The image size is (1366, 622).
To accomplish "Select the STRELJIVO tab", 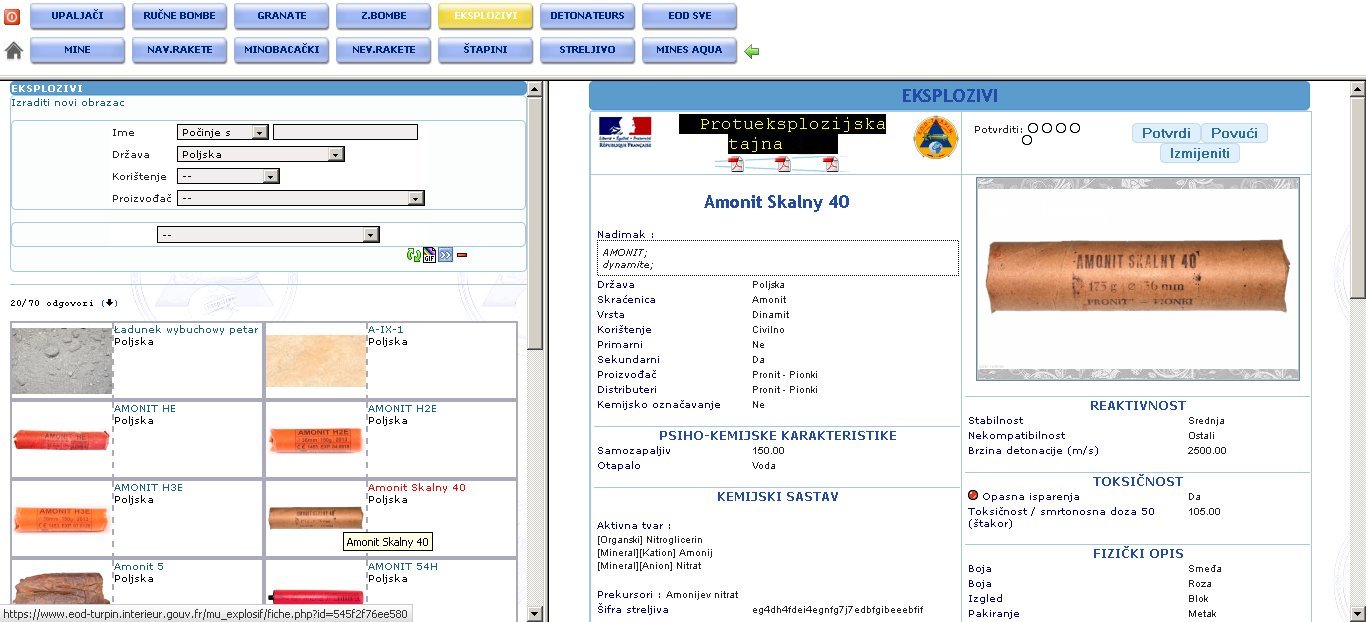I will click(x=588, y=50).
